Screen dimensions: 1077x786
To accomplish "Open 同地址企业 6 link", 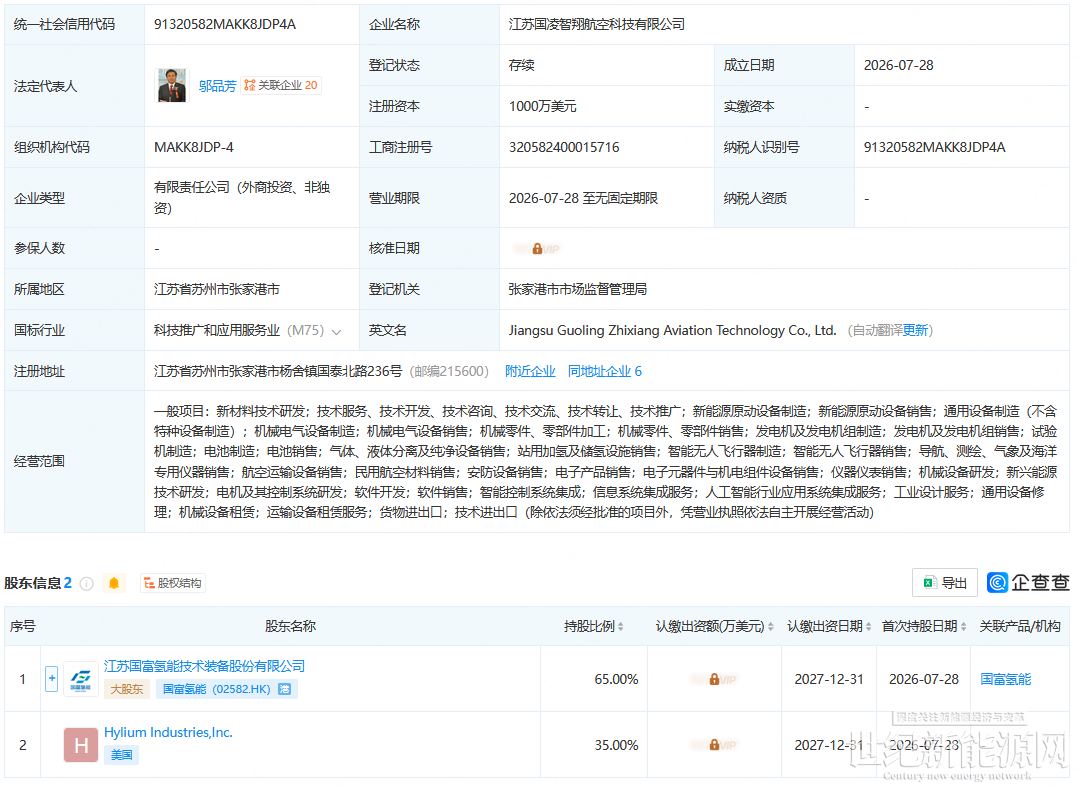I will click(604, 372).
